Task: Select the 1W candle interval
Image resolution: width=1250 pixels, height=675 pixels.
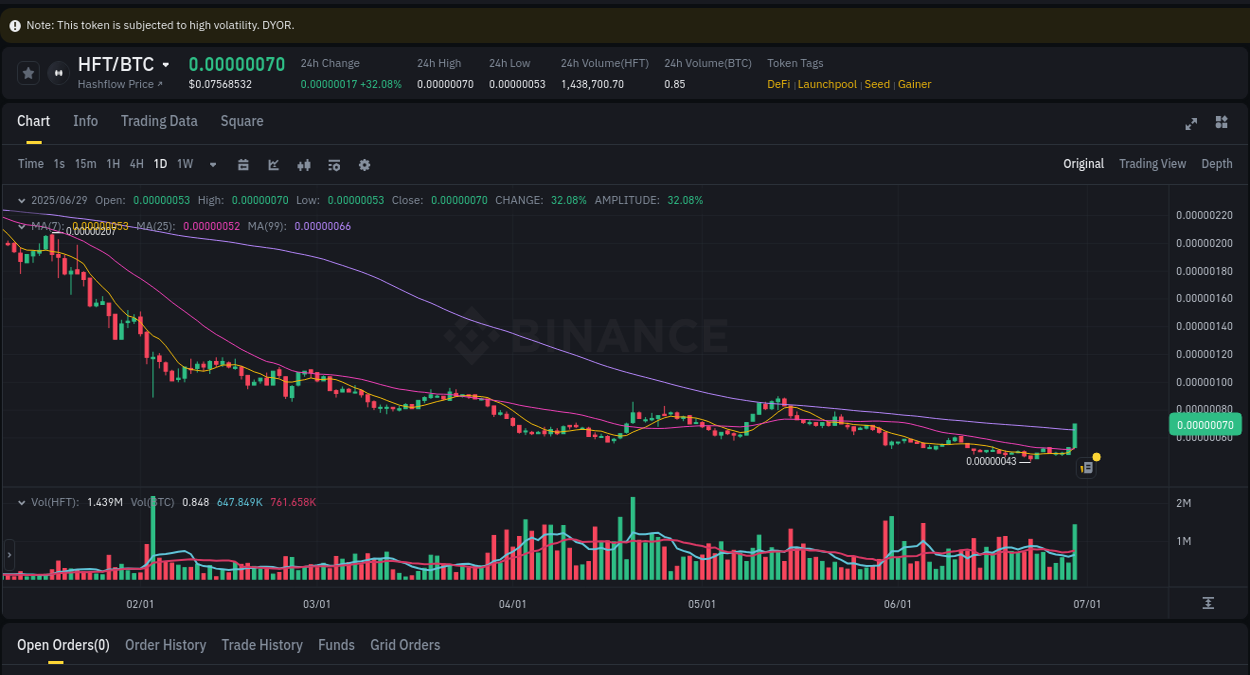Action: coord(184,164)
